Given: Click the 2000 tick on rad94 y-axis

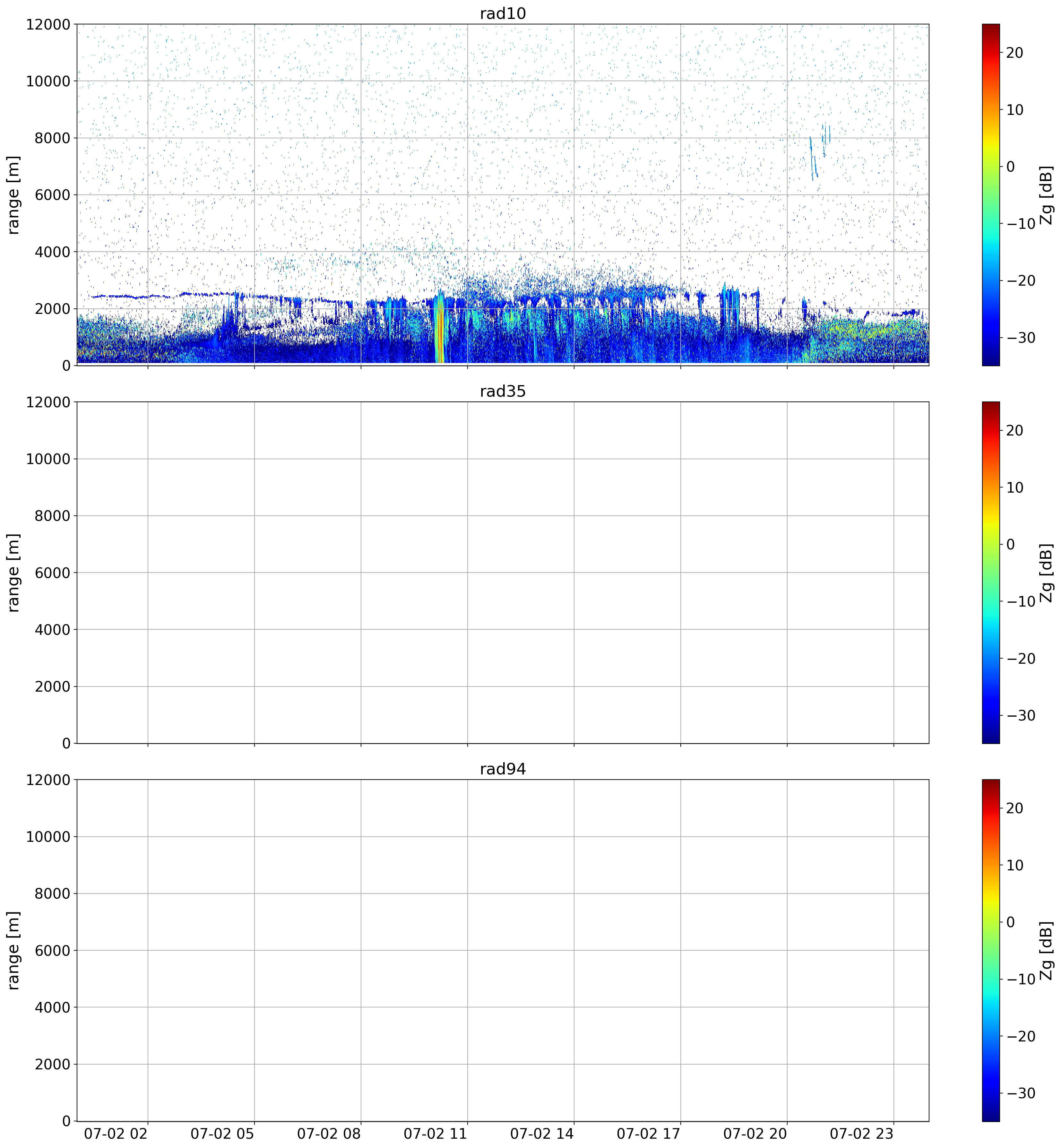Looking at the screenshot, I should click(x=52, y=1065).
